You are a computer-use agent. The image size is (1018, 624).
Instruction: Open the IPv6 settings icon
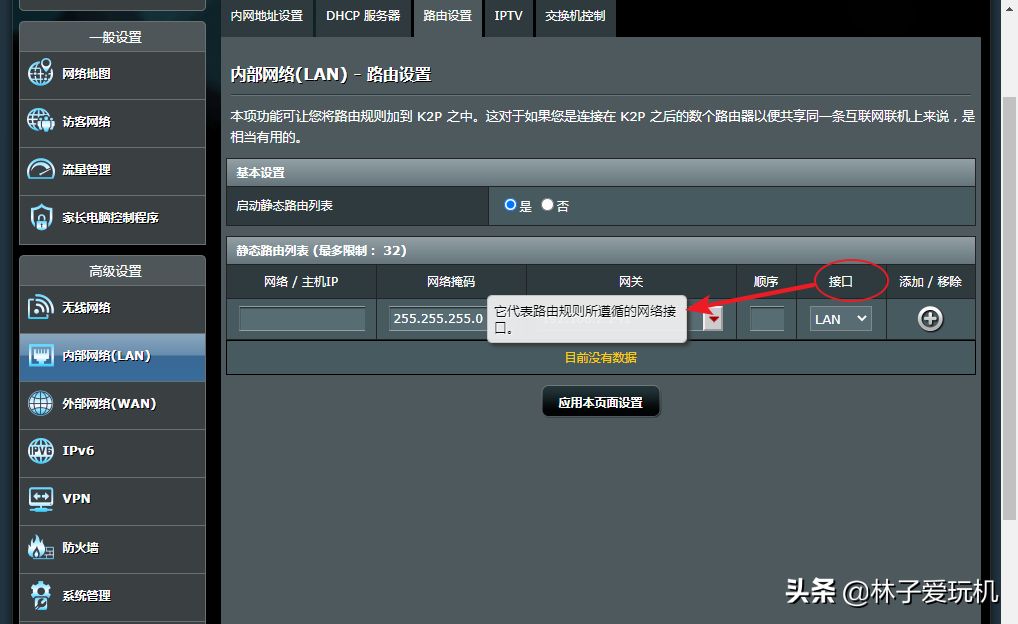click(40, 451)
